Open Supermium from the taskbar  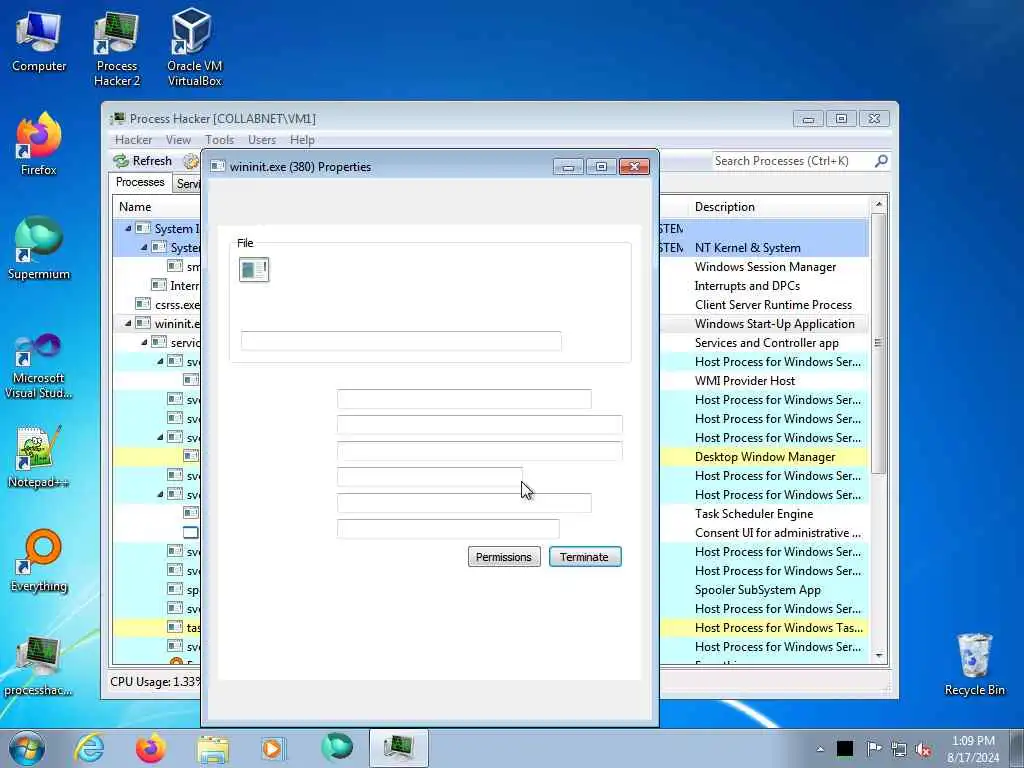coord(337,747)
